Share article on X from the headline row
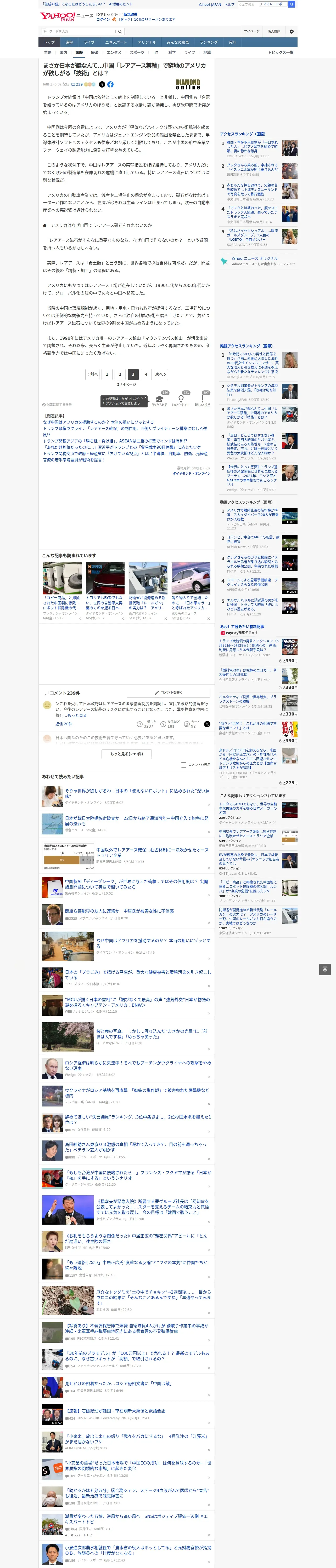Viewport: 336px width, 1568px height. (x=102, y=85)
